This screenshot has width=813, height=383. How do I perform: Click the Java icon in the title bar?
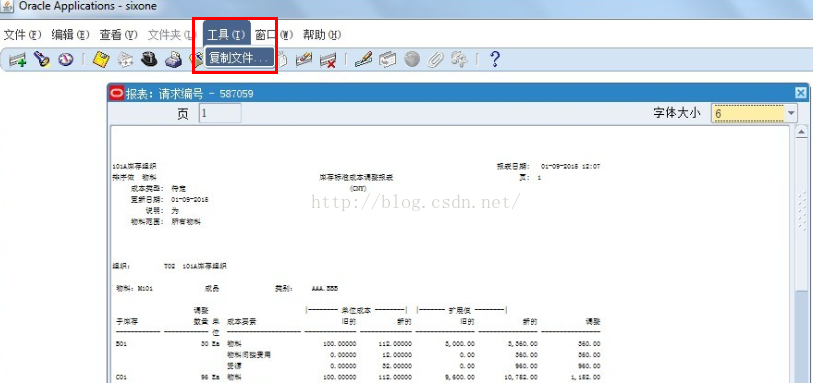click(8, 7)
